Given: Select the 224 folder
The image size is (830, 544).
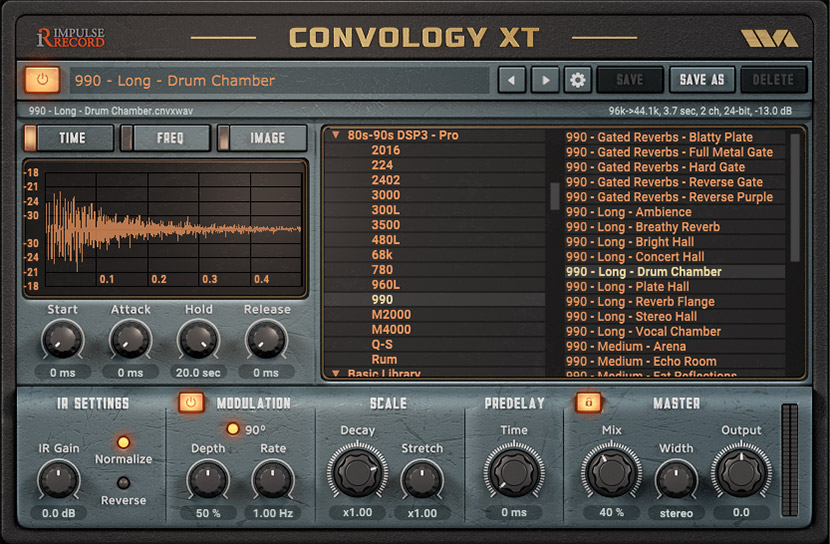Looking at the screenshot, I should [382, 165].
